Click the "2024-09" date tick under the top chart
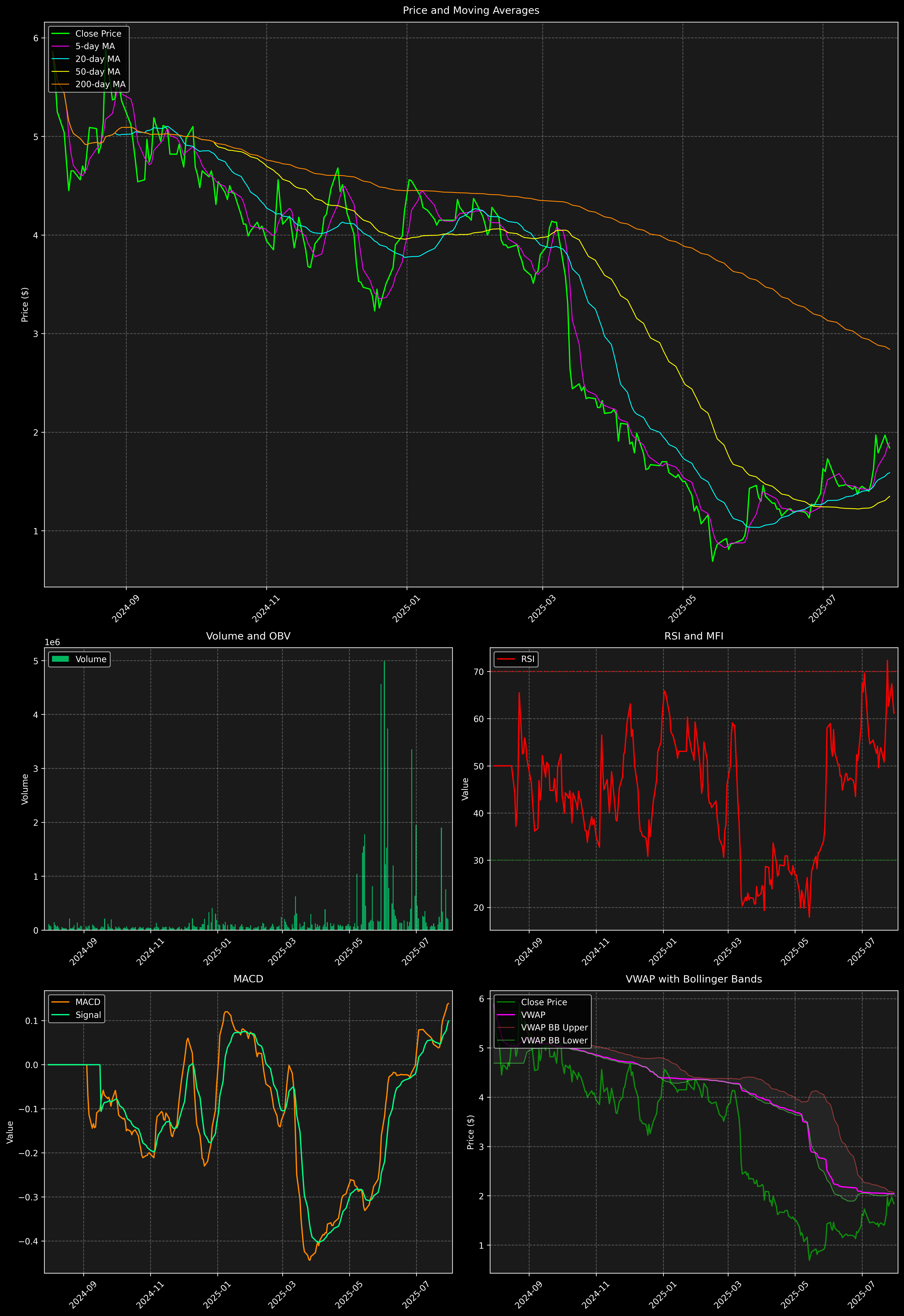This screenshot has width=904, height=1316. point(126,609)
